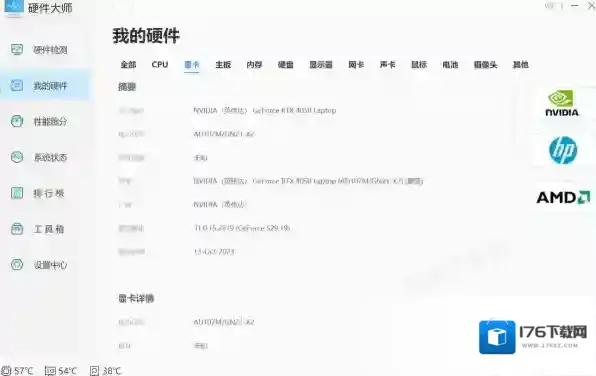Switch to the 电池 tab
Viewport: 596px width, 376px height.
[x=450, y=65]
